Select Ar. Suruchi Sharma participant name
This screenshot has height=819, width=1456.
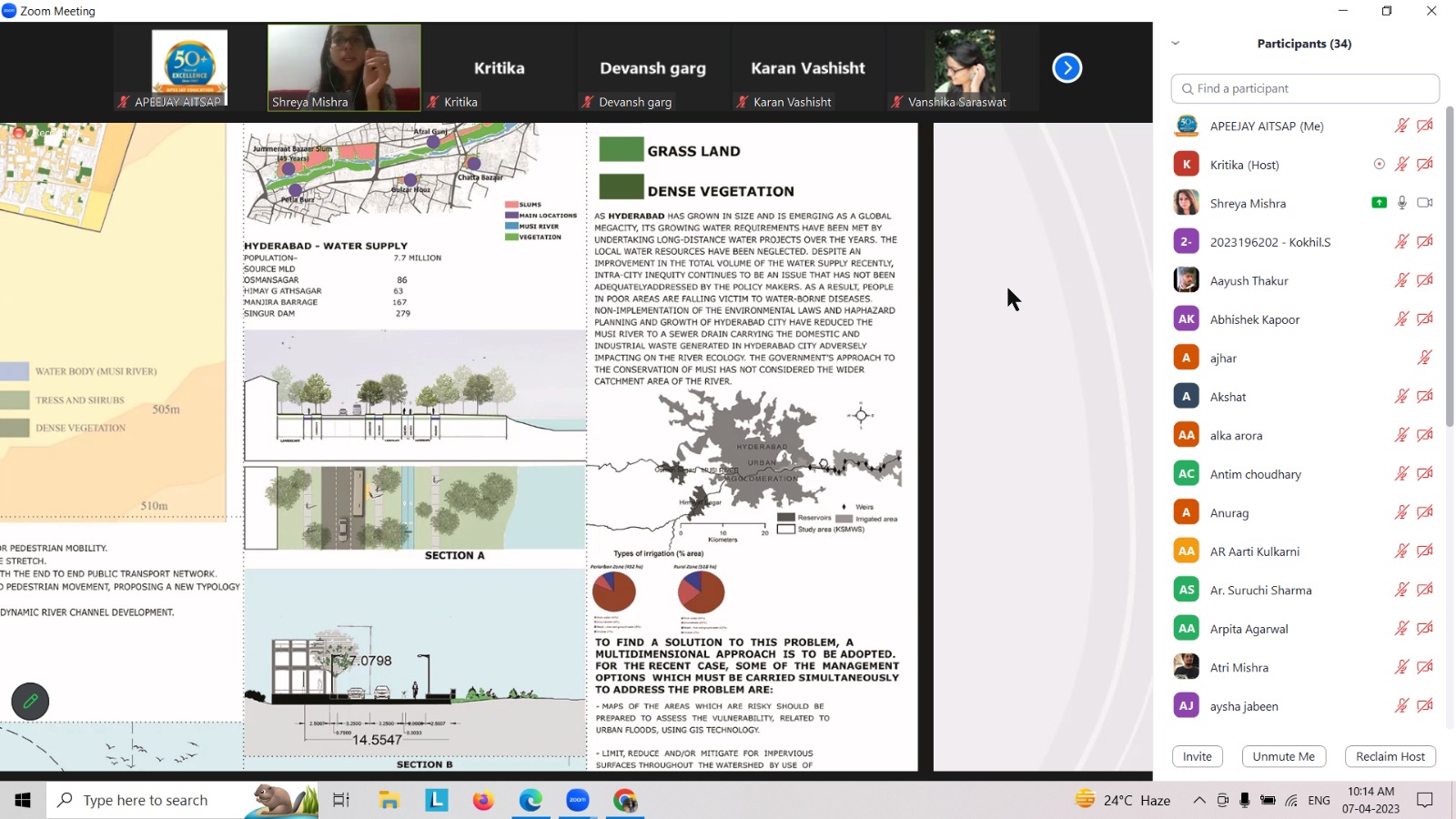click(x=1261, y=590)
